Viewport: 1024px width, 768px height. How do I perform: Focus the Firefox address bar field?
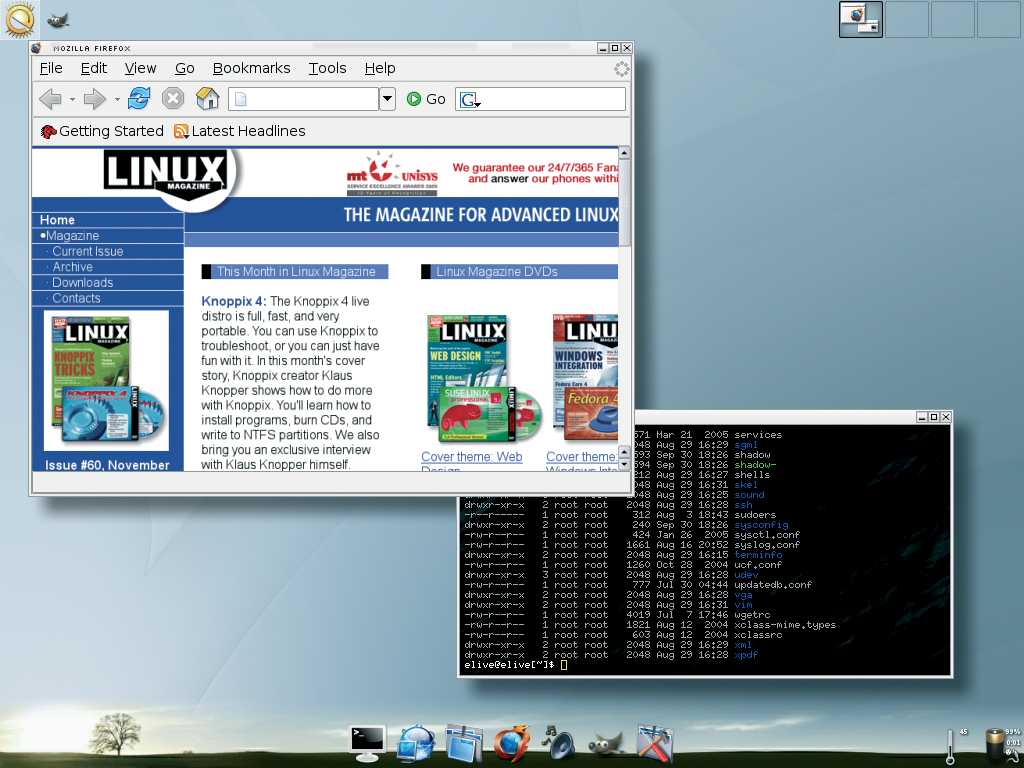(304, 99)
